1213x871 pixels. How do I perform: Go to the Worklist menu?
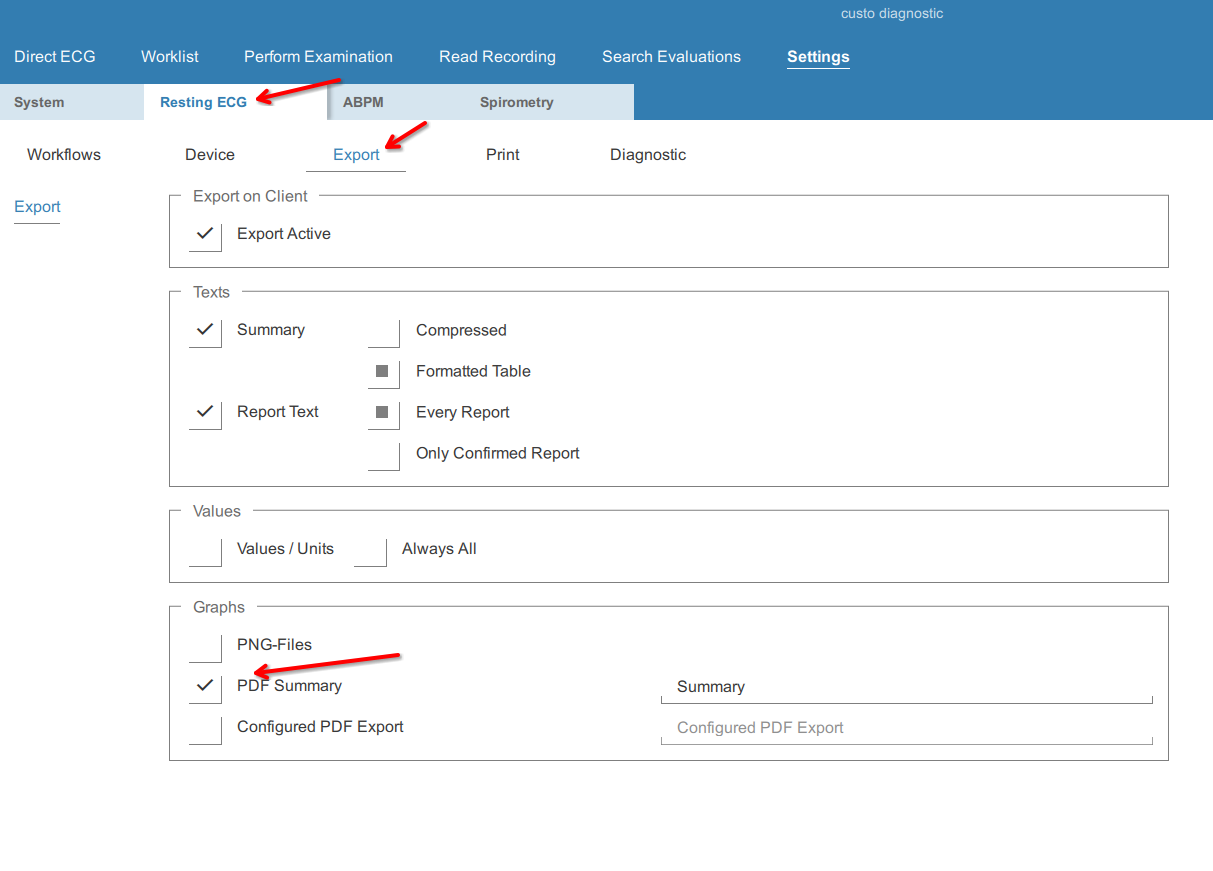tap(170, 57)
